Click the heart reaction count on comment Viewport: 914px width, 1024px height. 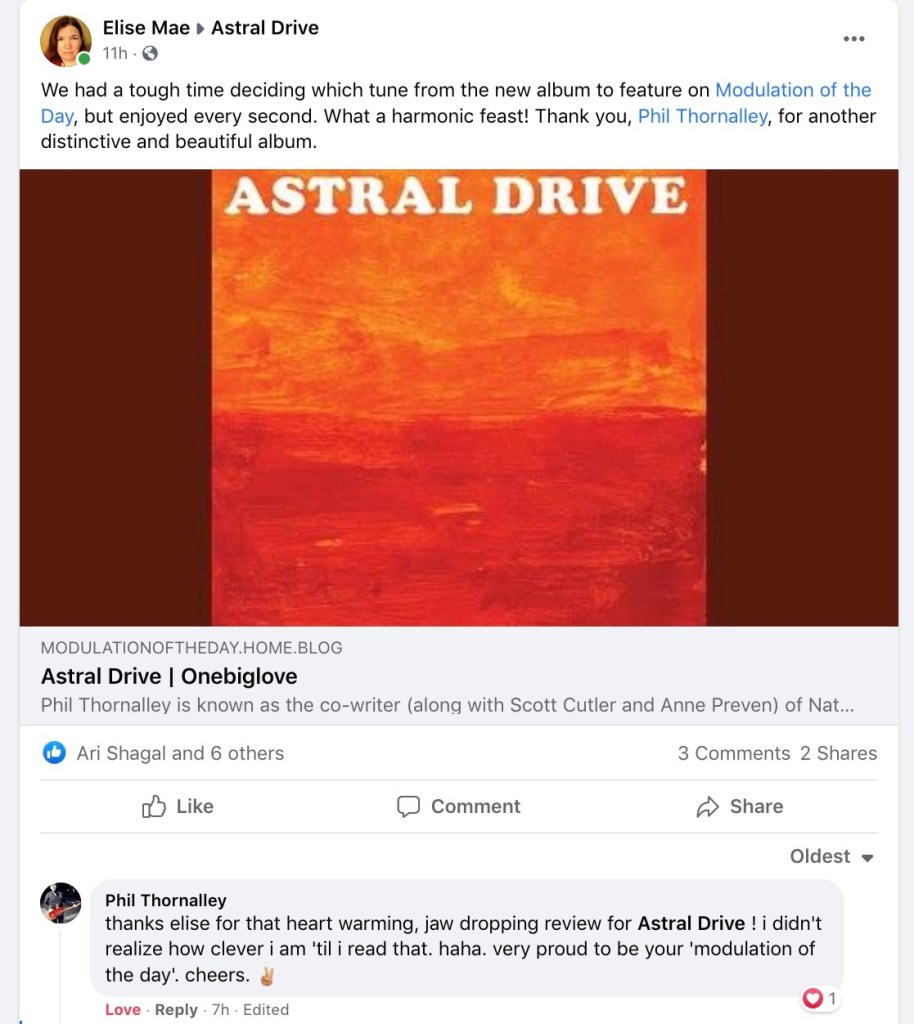pyautogui.click(x=819, y=998)
